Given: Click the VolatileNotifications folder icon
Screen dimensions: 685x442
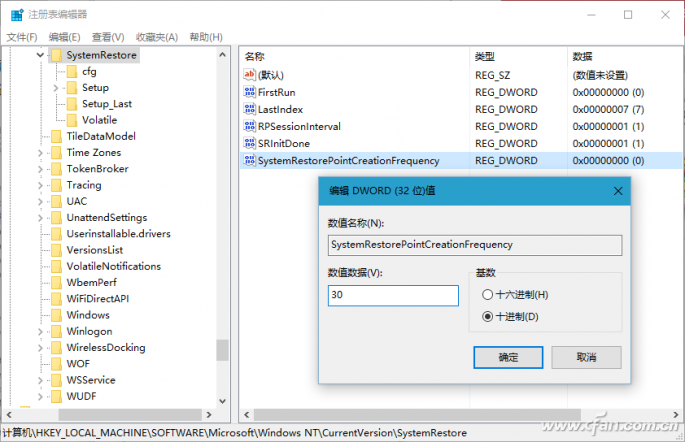Looking at the screenshot, I should [56, 266].
